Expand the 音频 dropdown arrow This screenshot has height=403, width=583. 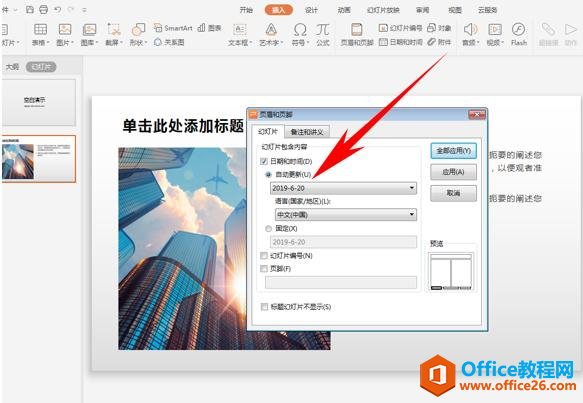click(478, 43)
